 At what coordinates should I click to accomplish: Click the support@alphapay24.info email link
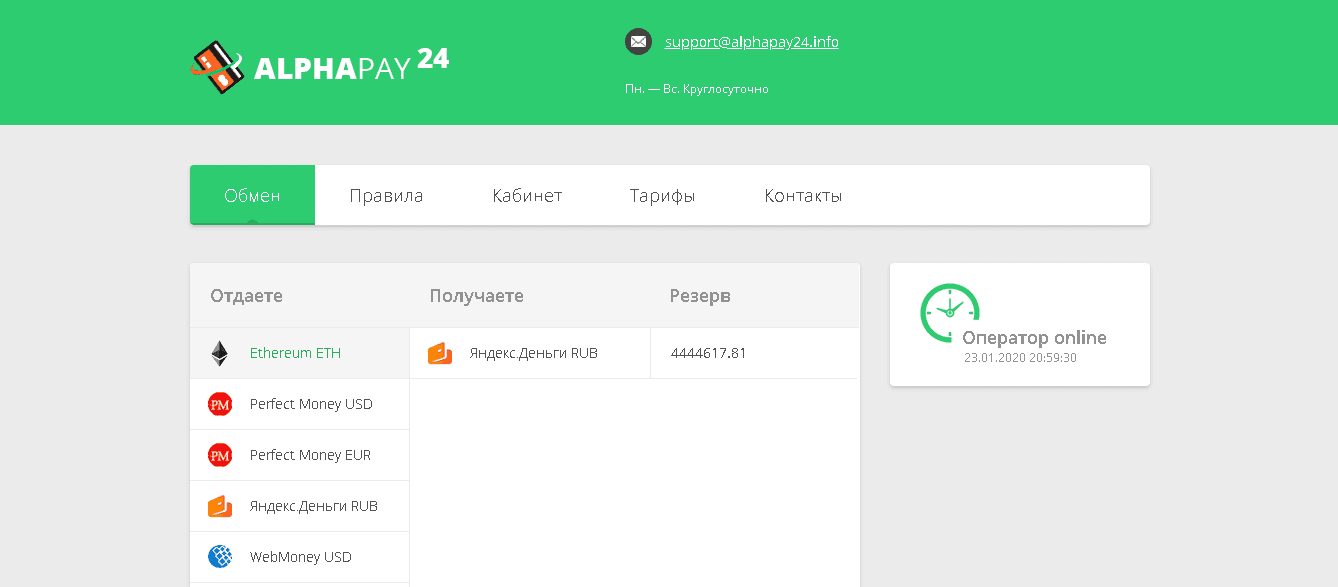(751, 42)
